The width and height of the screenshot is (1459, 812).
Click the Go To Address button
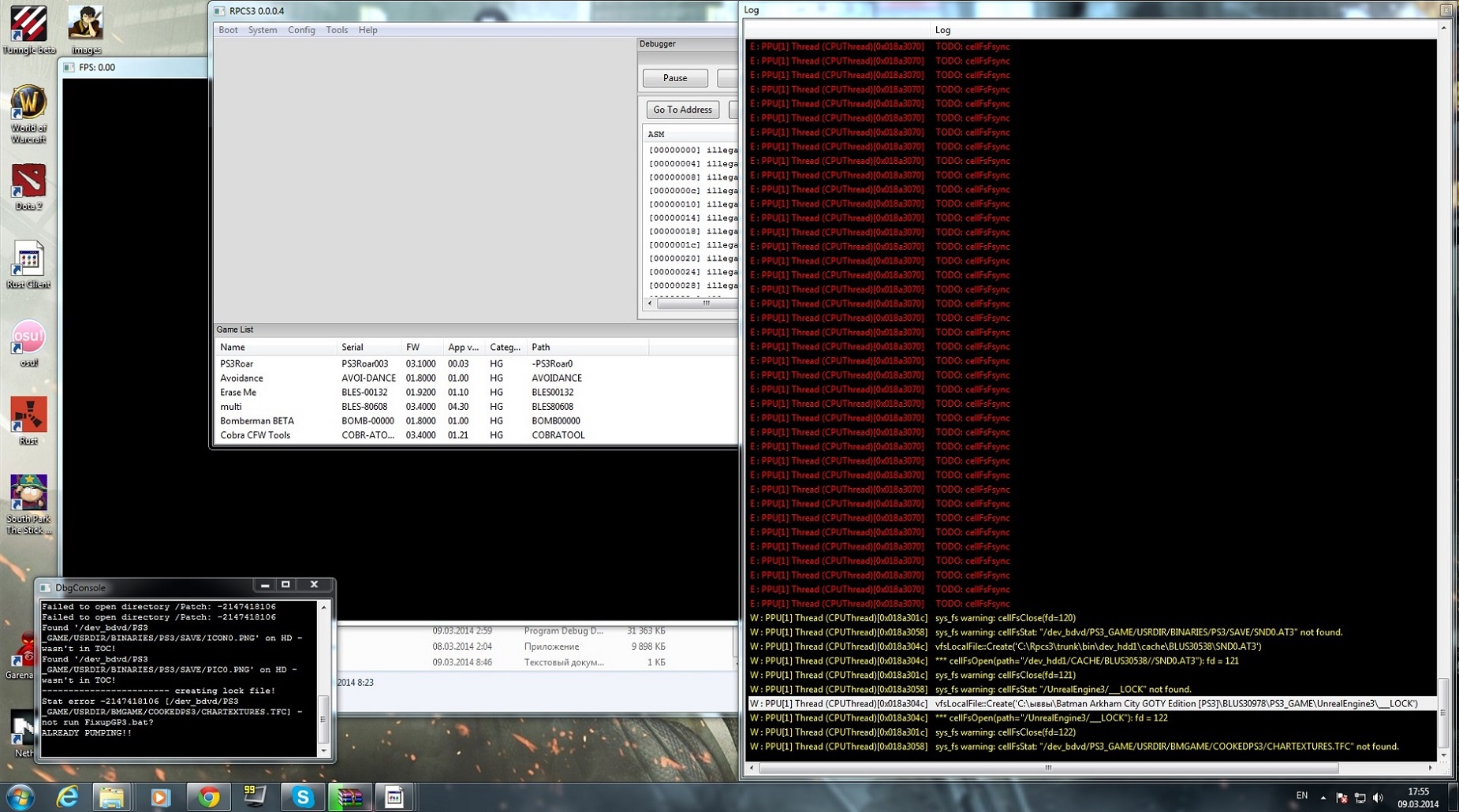682,110
